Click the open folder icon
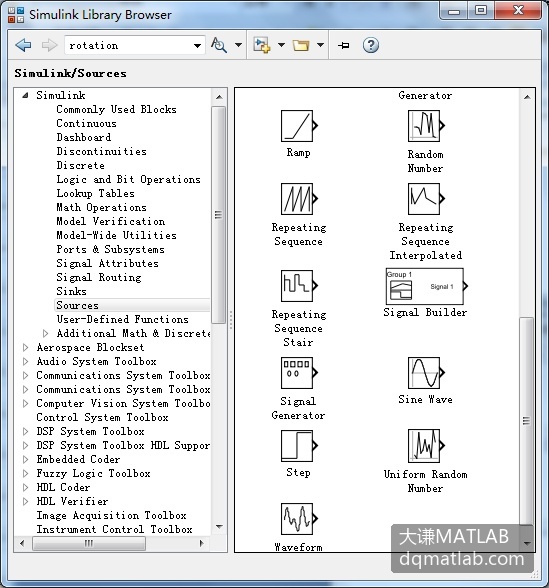 pos(301,46)
